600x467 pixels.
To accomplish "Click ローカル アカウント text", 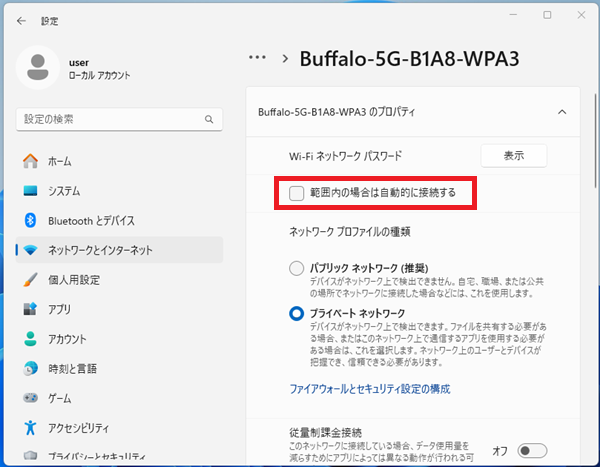I will tap(99, 75).
